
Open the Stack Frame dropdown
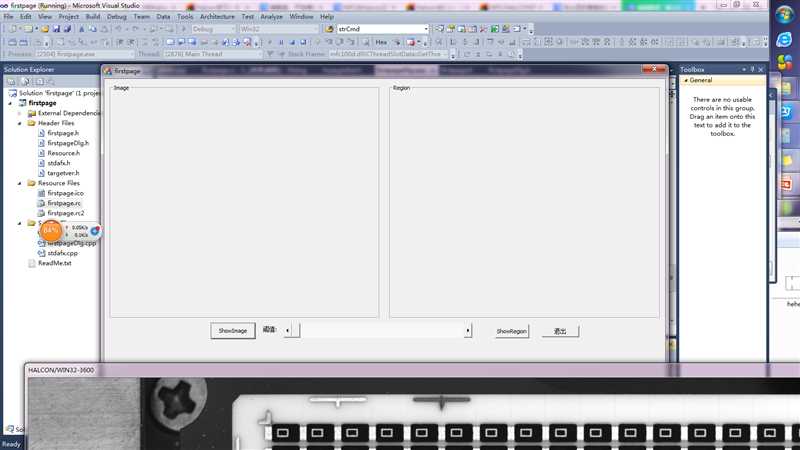pos(388,54)
